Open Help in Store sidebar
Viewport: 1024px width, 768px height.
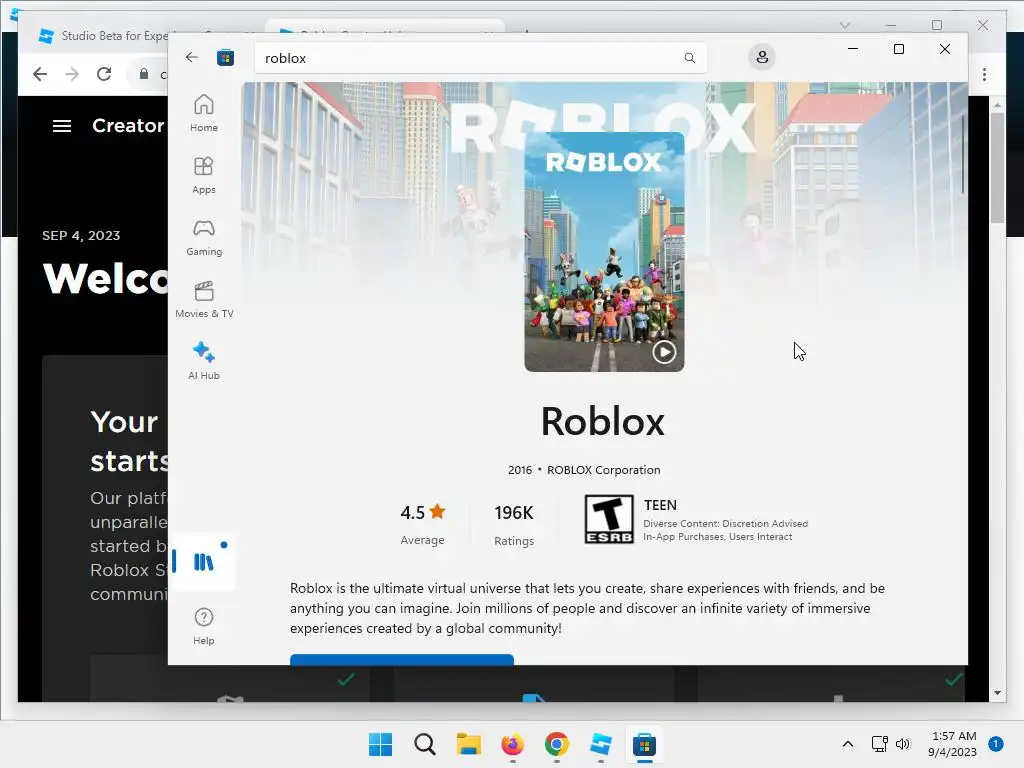click(x=204, y=627)
